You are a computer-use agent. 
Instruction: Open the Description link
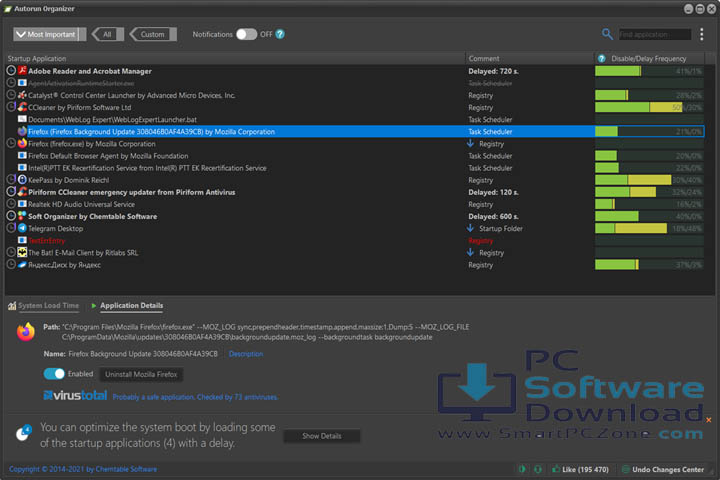[x=246, y=354]
